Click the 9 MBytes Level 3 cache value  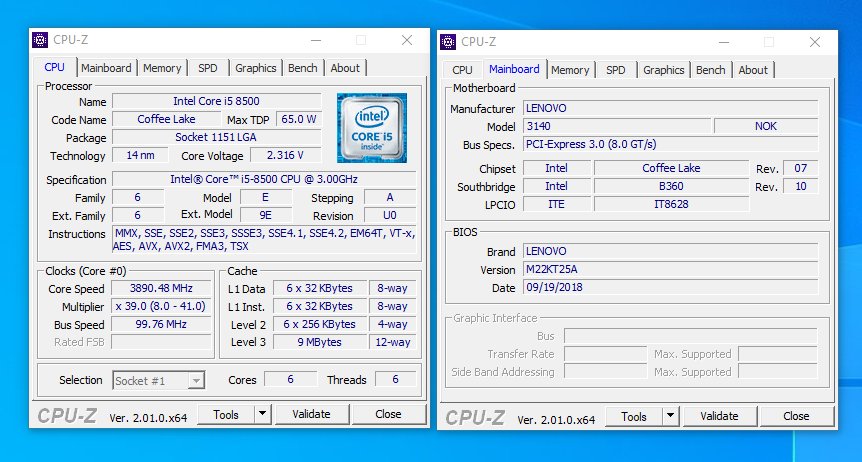click(319, 342)
